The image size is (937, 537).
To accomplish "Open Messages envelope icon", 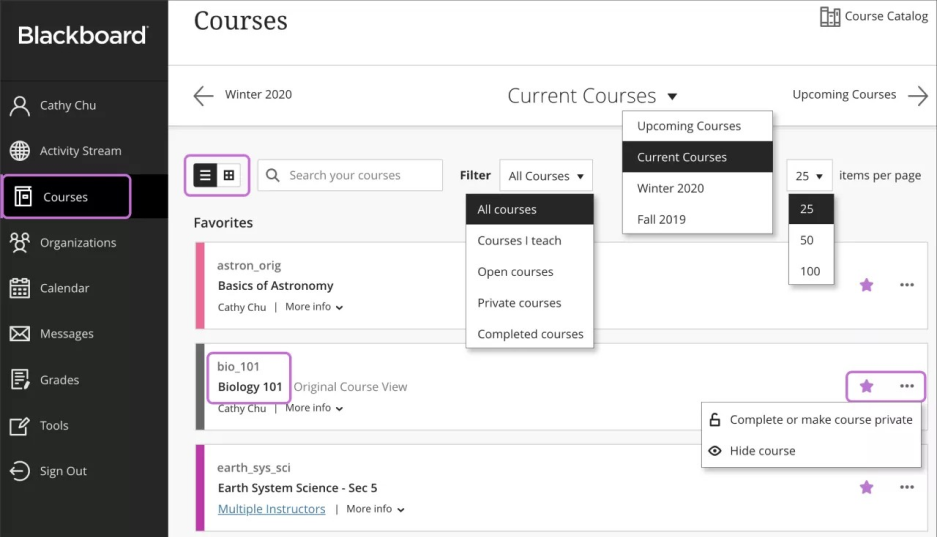I will tap(20, 333).
